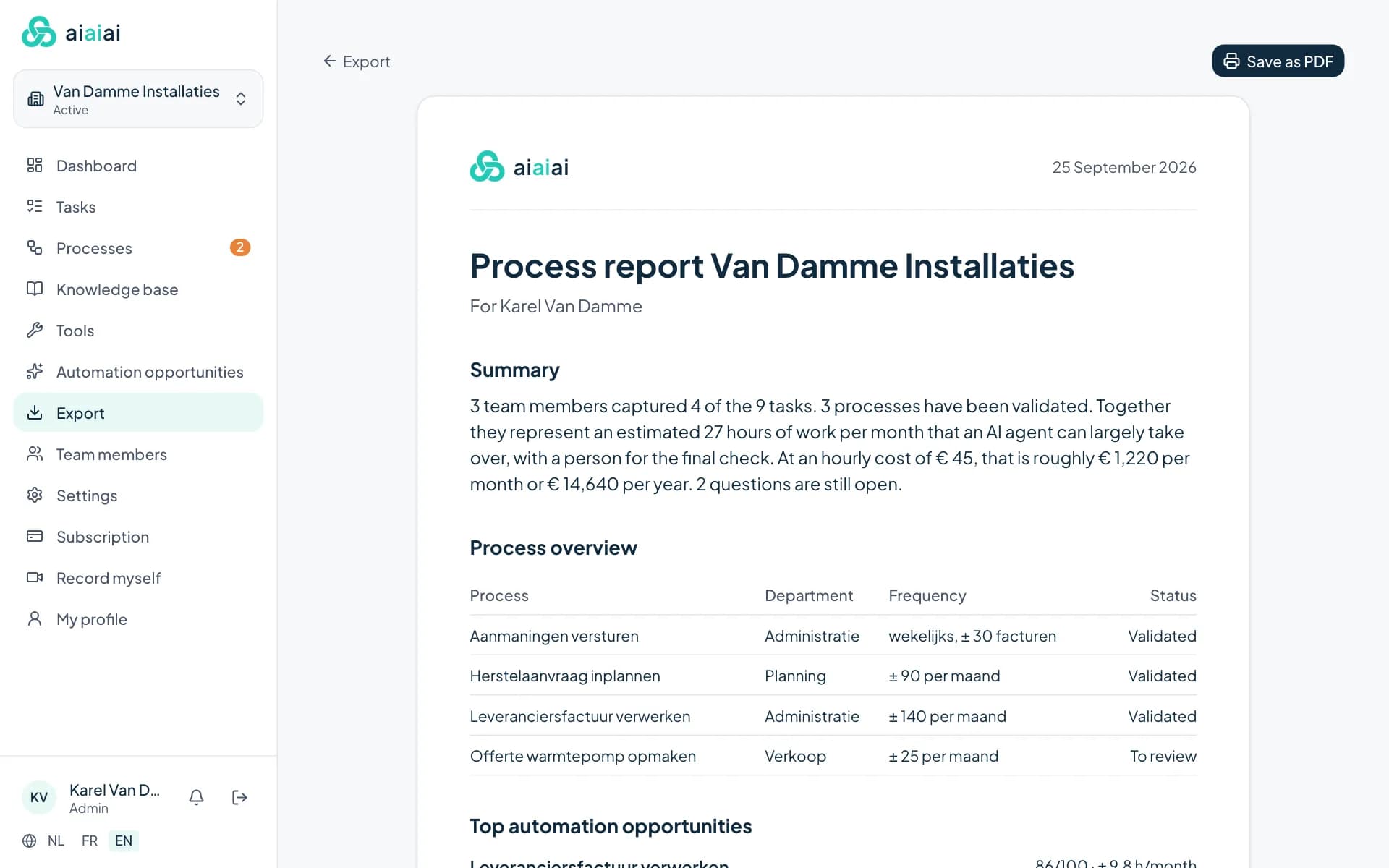The width and height of the screenshot is (1389, 868).
Task: Click Herstelaanvraag inplannen in the table
Action: point(565,676)
